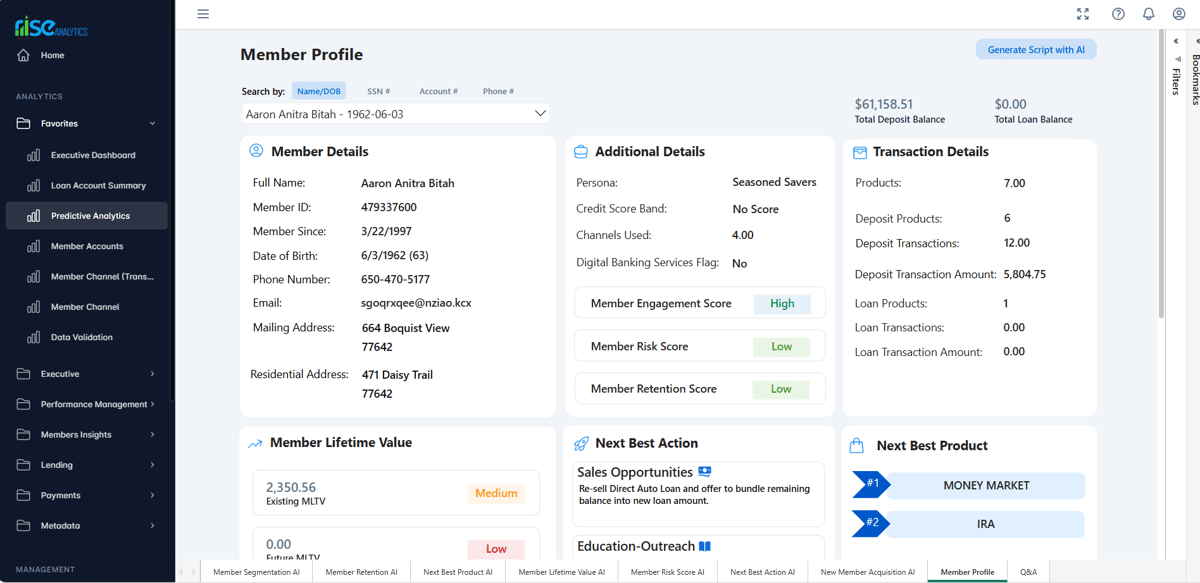Click the Payments folder icon
The height and width of the screenshot is (583, 1200).
coord(23,495)
